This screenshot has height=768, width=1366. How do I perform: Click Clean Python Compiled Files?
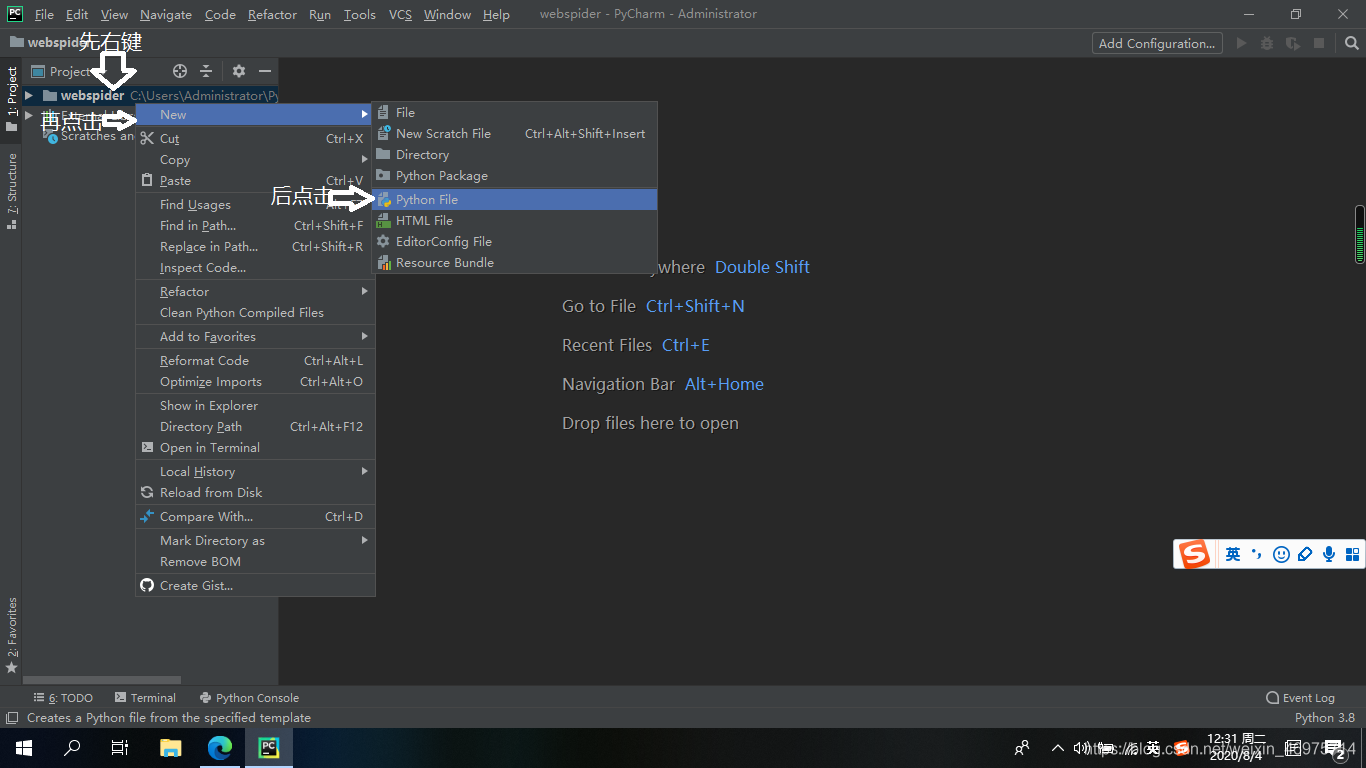pyautogui.click(x=255, y=312)
